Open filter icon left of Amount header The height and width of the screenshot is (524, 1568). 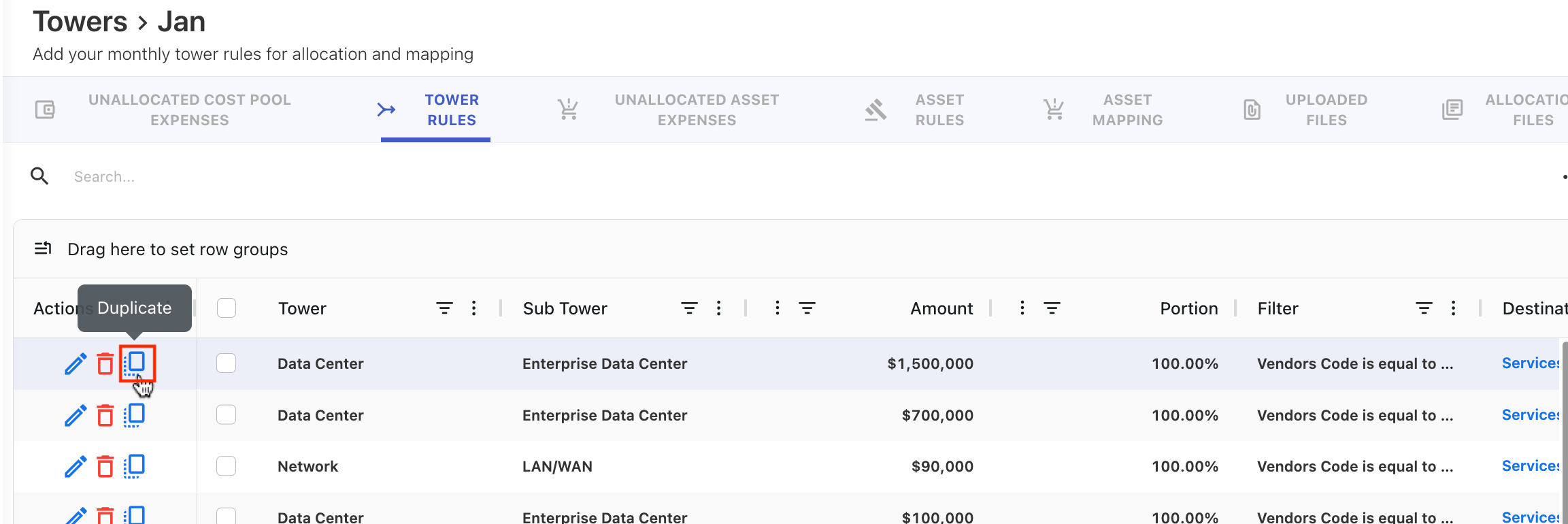807,308
